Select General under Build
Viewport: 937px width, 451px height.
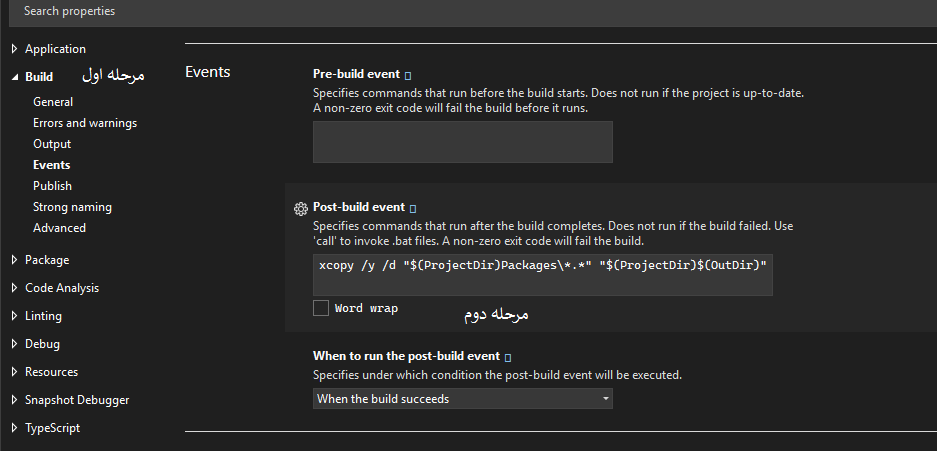pyautogui.click(x=53, y=102)
